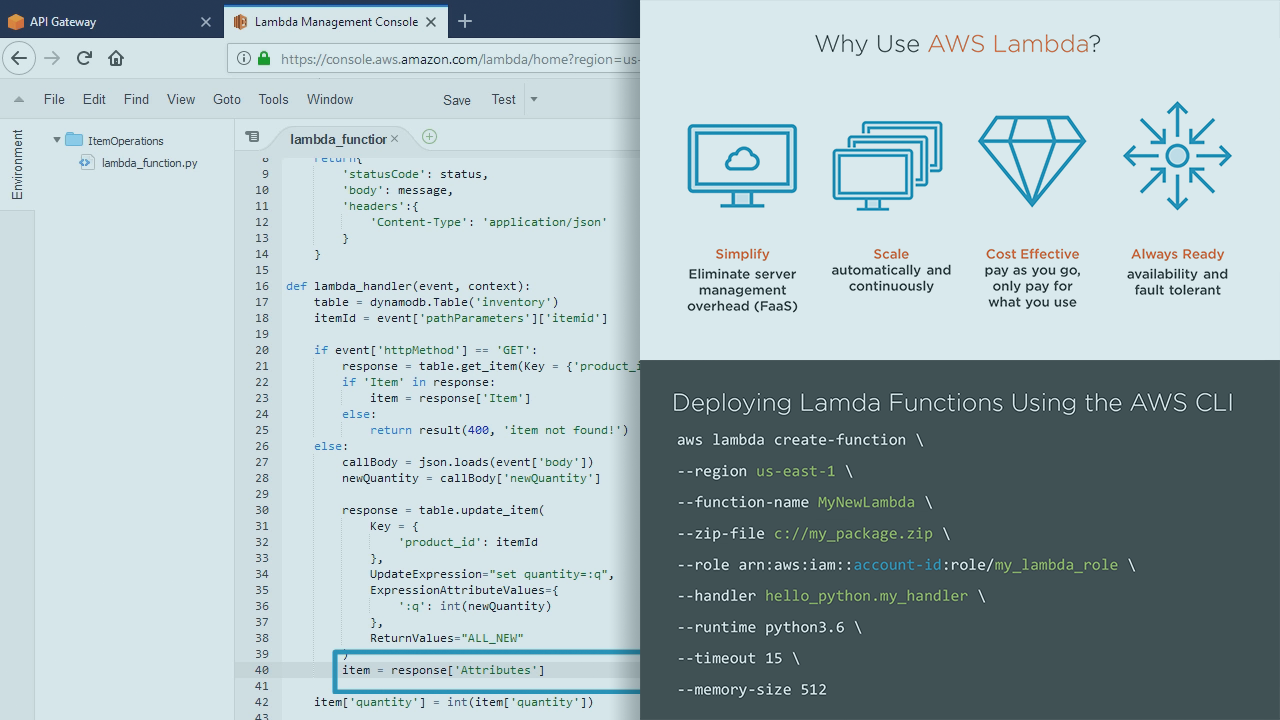The image size is (1280, 720).
Task: Open the Goto menu
Action: (x=227, y=100)
